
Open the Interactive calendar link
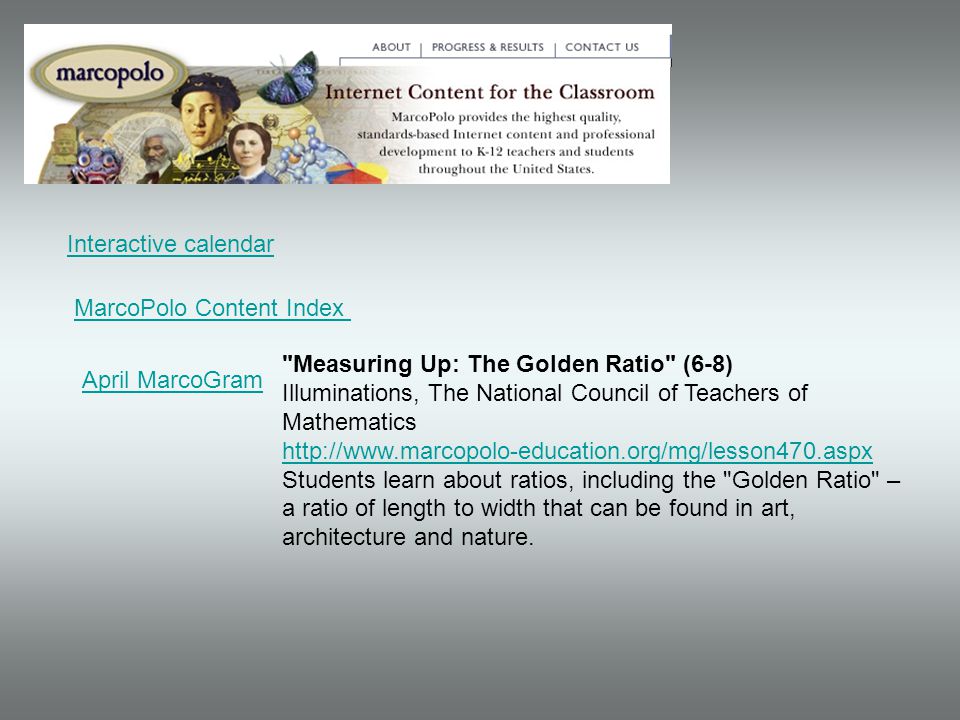tap(170, 244)
